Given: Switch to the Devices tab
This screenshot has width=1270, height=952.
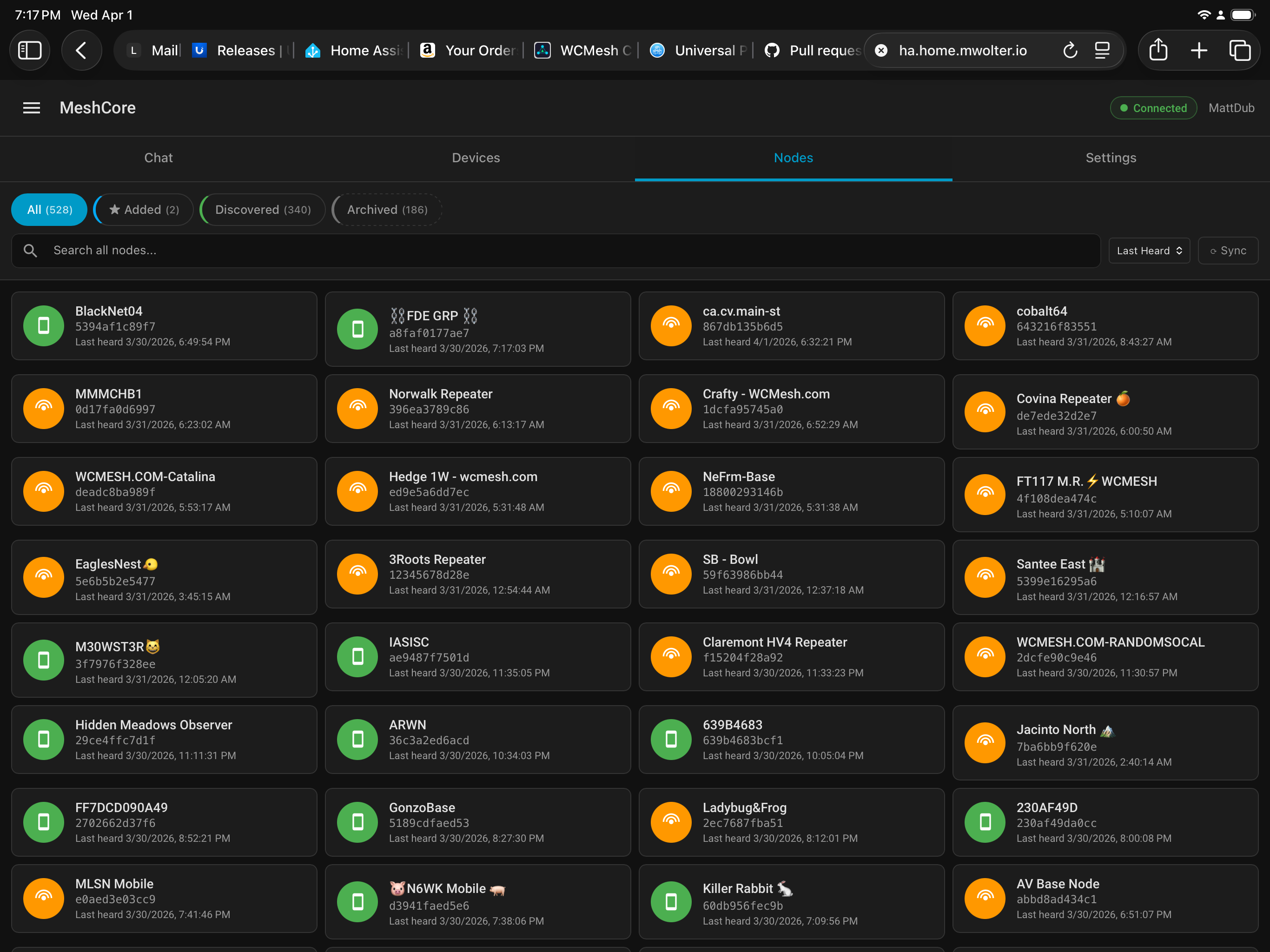Looking at the screenshot, I should pos(476,158).
